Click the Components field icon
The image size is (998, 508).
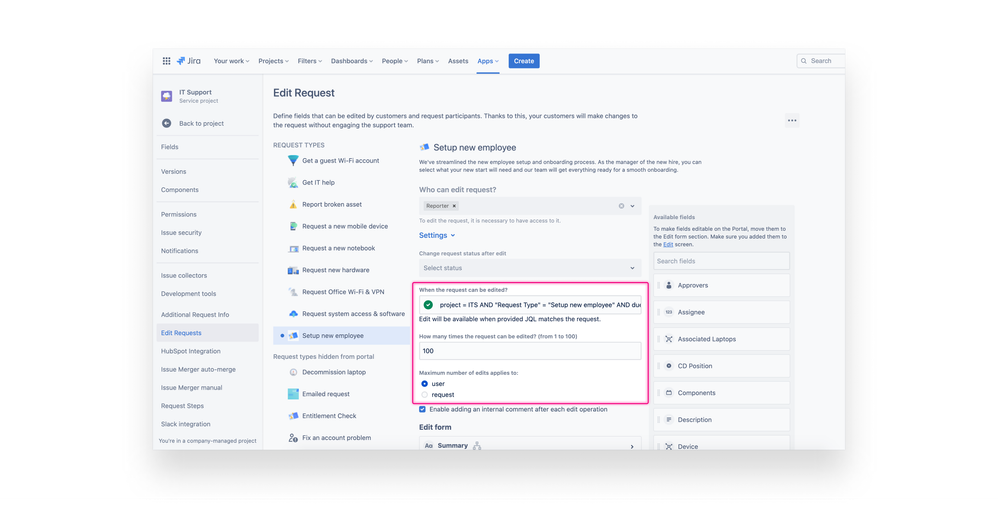[x=669, y=393]
